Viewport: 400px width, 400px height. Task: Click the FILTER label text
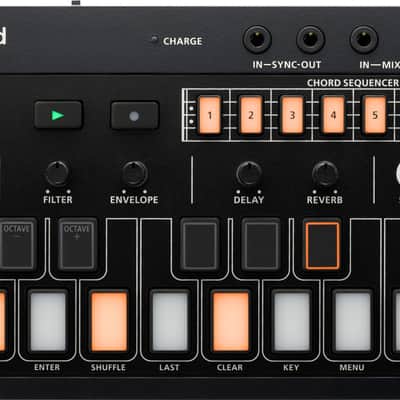[58, 200]
